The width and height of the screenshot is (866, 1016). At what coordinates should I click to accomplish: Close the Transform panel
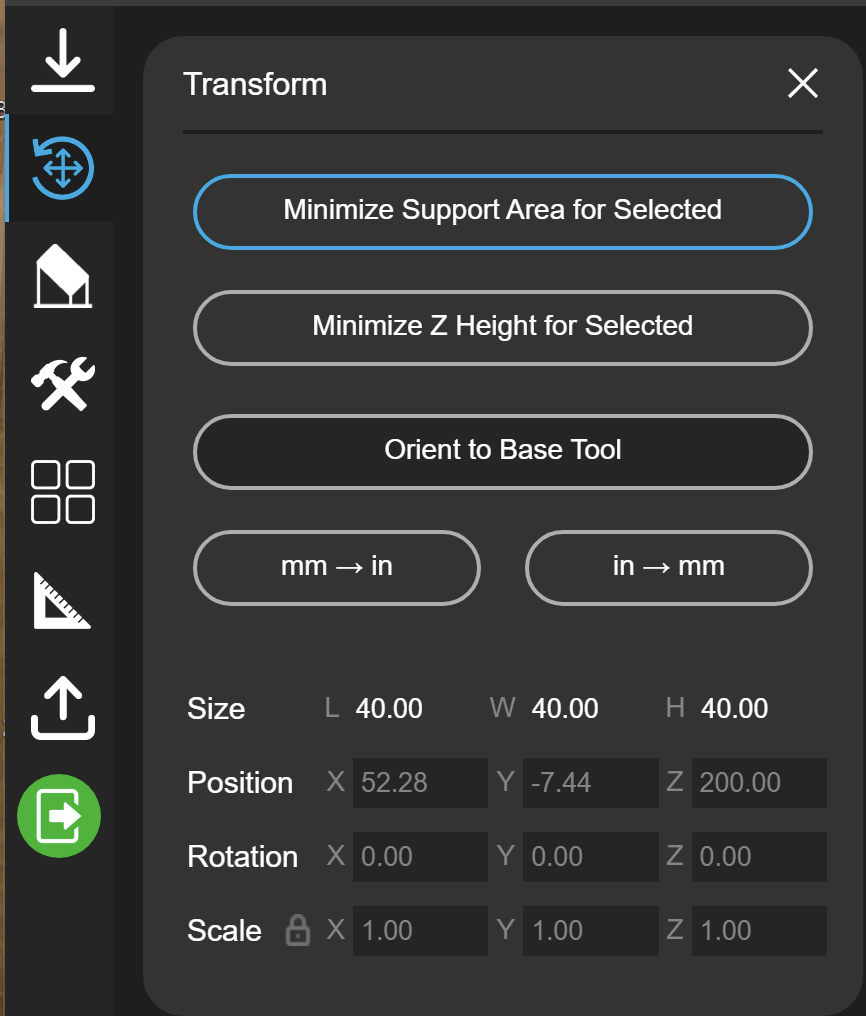(x=803, y=84)
